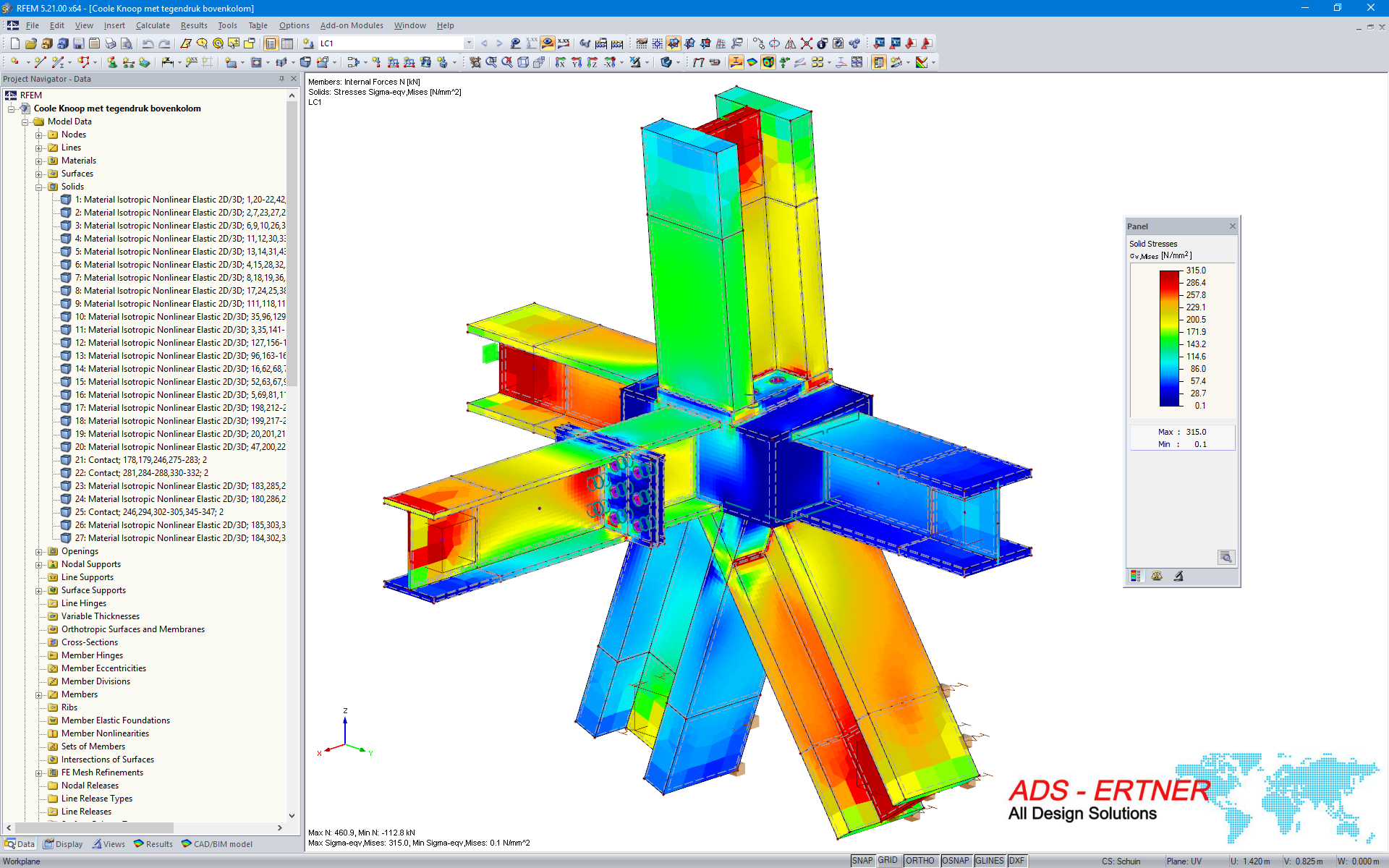Open the Panel display options magnifier icon
The image size is (1389, 868).
1227,558
